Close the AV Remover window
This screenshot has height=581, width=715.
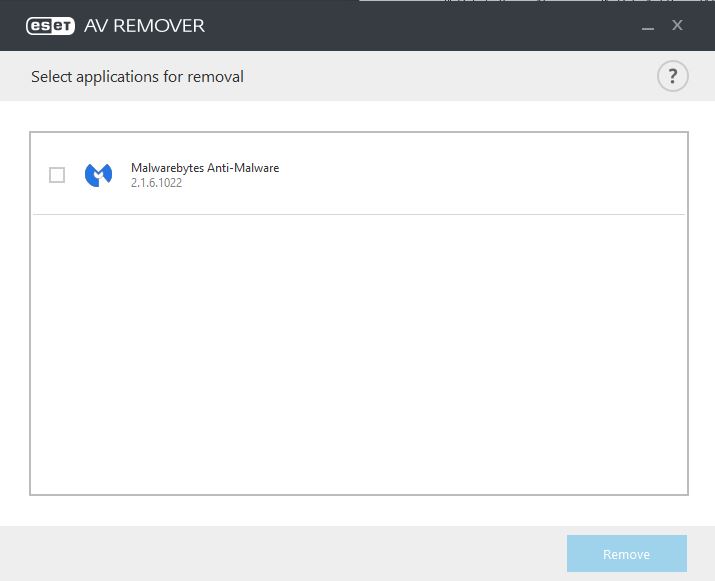[677, 25]
